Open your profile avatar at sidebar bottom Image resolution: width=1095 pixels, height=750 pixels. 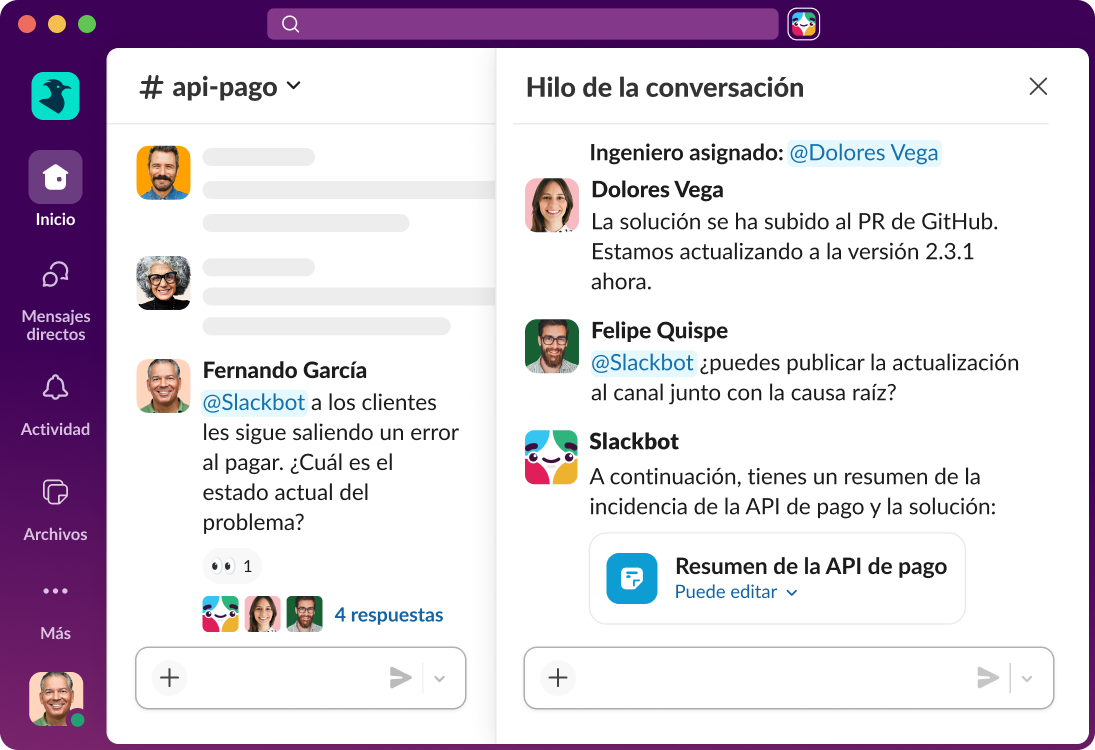point(56,698)
